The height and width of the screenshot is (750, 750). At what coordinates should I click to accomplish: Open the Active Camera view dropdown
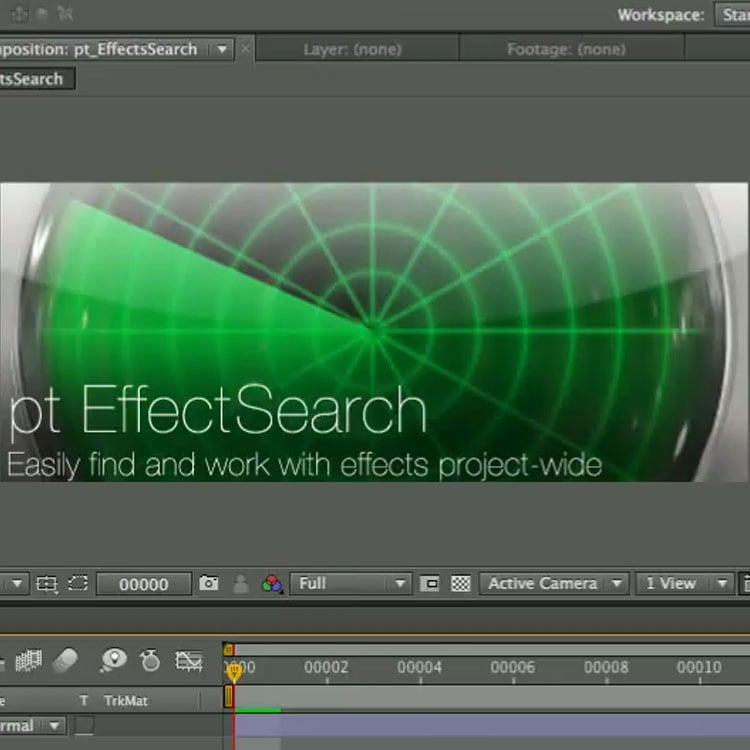[x=554, y=584]
